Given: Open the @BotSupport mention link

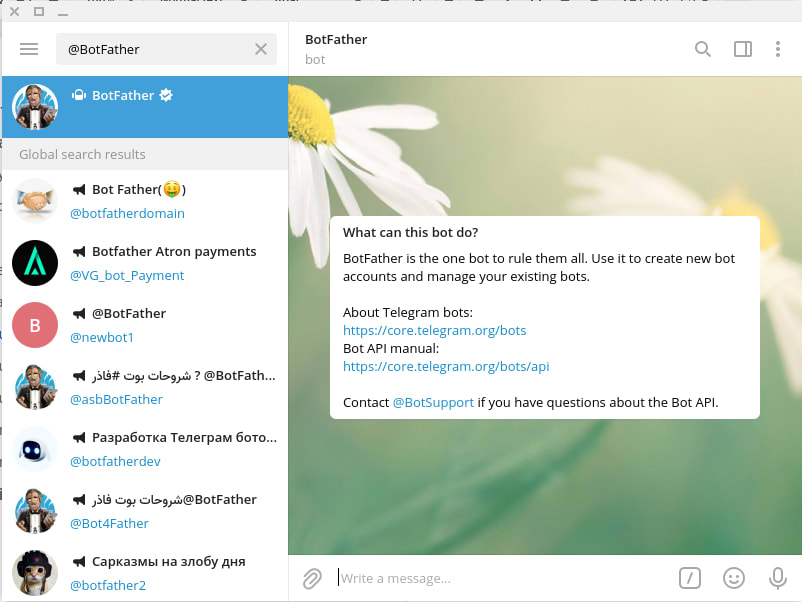Looking at the screenshot, I should [x=433, y=403].
